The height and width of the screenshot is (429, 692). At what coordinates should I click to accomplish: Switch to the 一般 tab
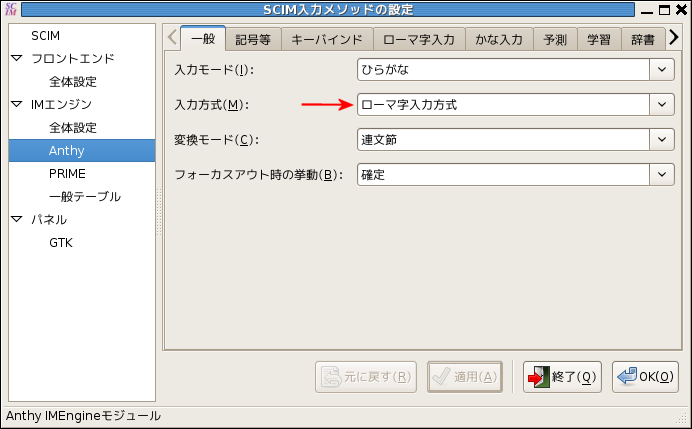tap(203, 39)
